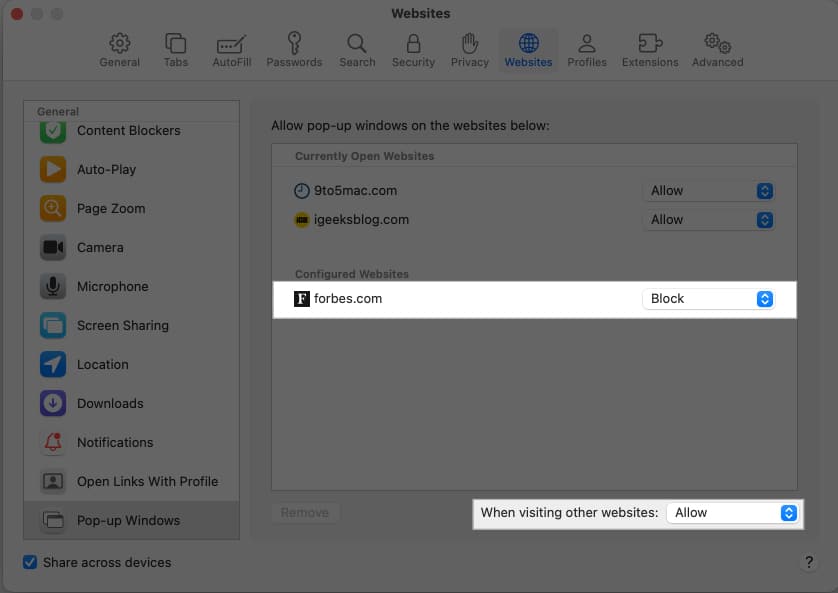
Task: Open the Advanced gears icon
Action: point(717,43)
